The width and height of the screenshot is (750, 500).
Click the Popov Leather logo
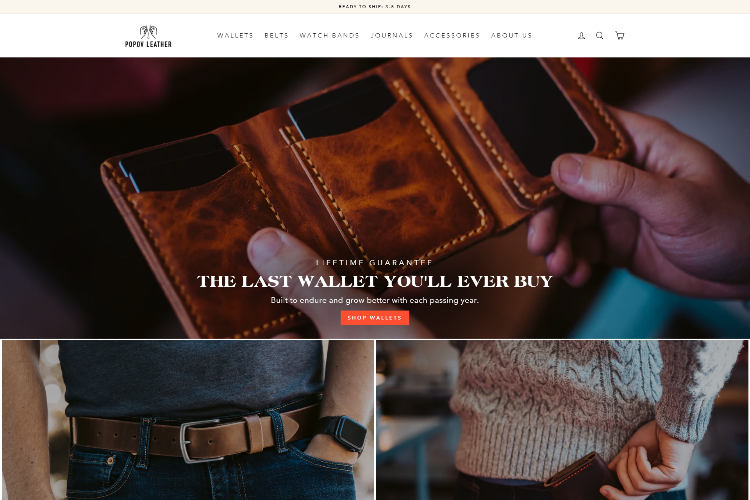point(148,36)
